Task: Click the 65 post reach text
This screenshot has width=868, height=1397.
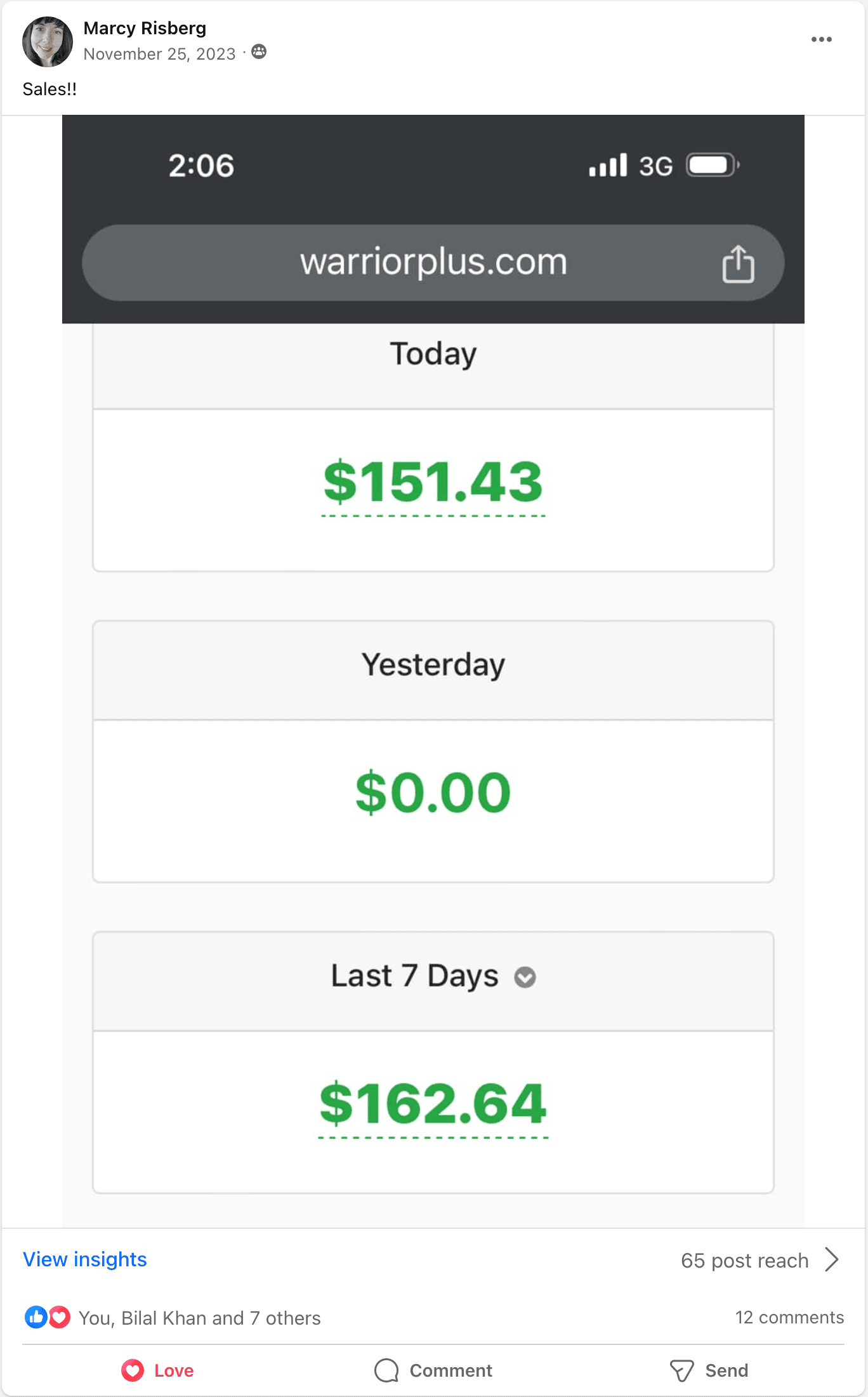Action: (x=744, y=1261)
